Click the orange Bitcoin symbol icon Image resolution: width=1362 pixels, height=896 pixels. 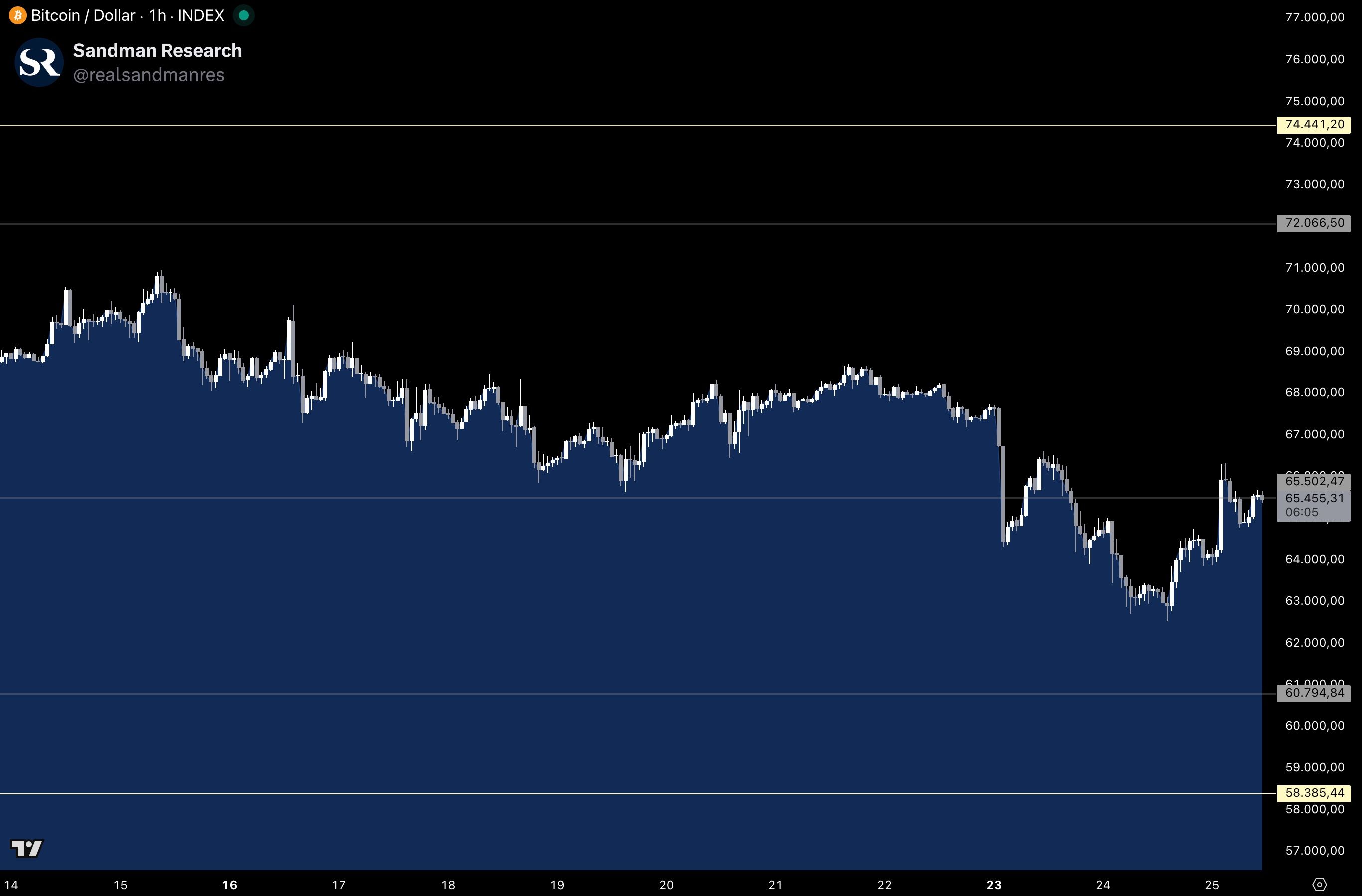[x=17, y=15]
